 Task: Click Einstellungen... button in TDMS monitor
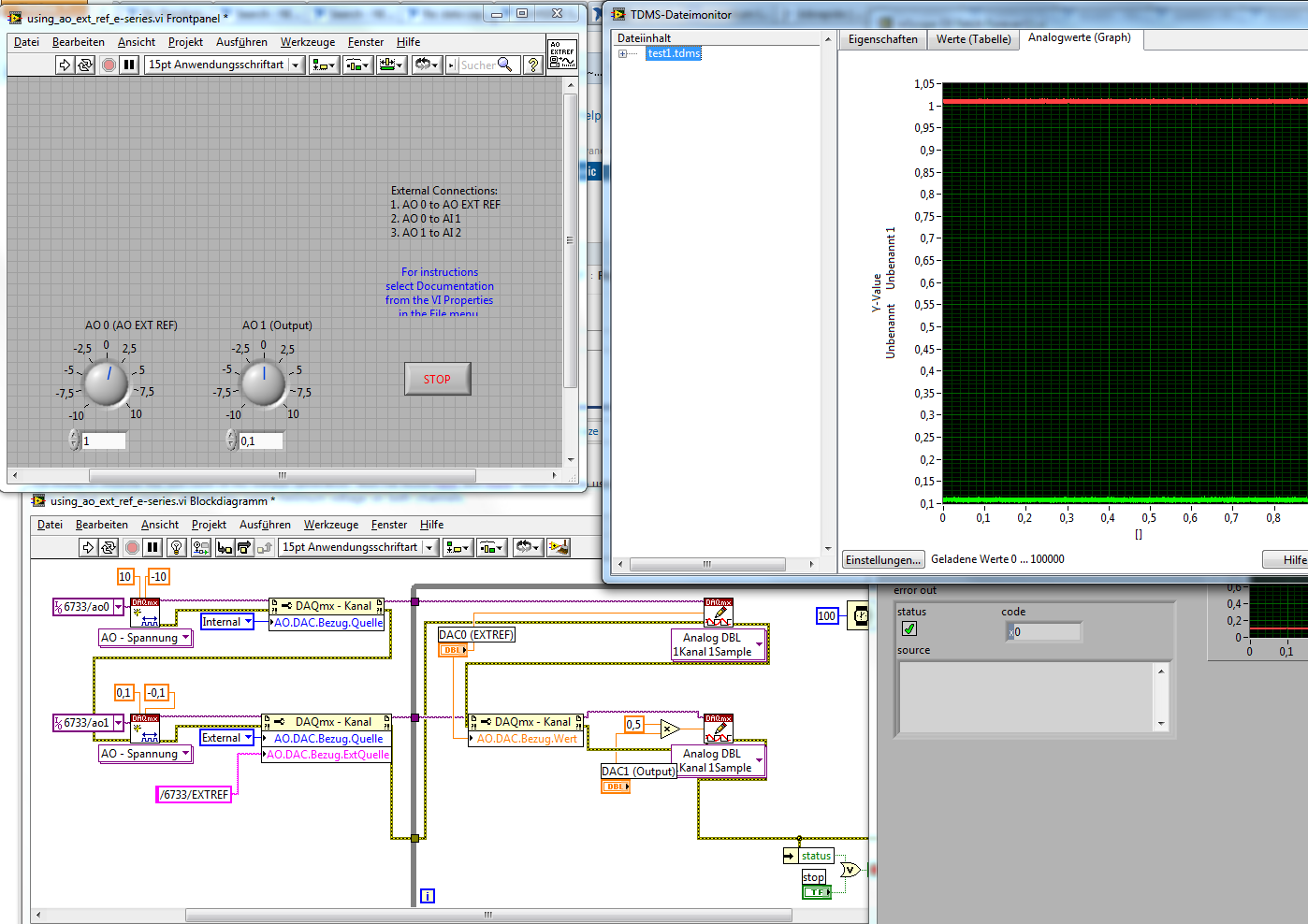coord(883,559)
